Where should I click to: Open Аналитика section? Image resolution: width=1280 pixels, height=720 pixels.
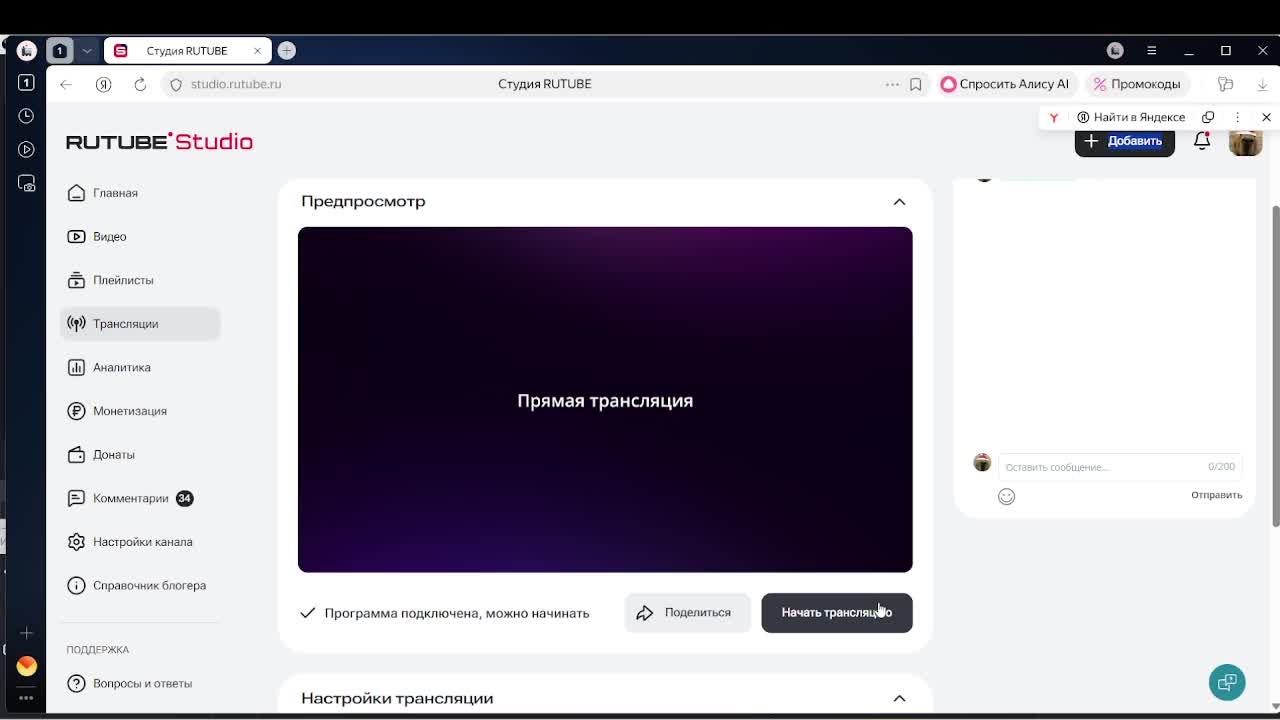[140, 367]
